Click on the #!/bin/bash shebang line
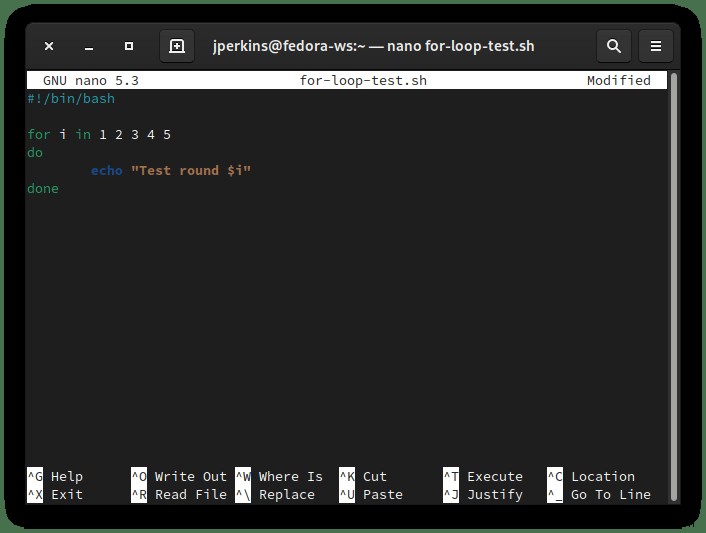This screenshot has height=533, width=706. [x=71, y=99]
